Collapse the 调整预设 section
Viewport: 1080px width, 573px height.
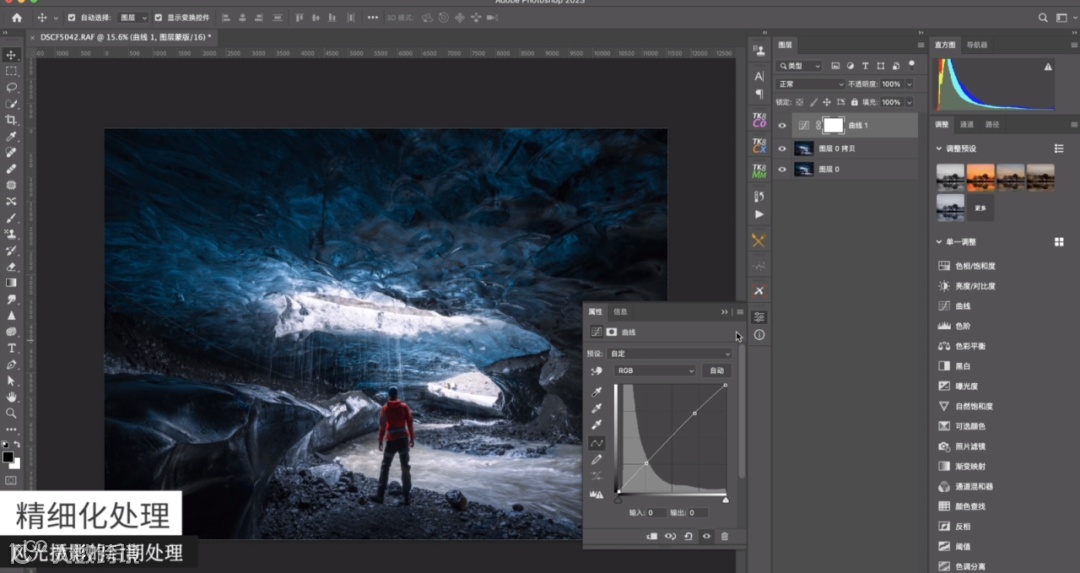939,148
